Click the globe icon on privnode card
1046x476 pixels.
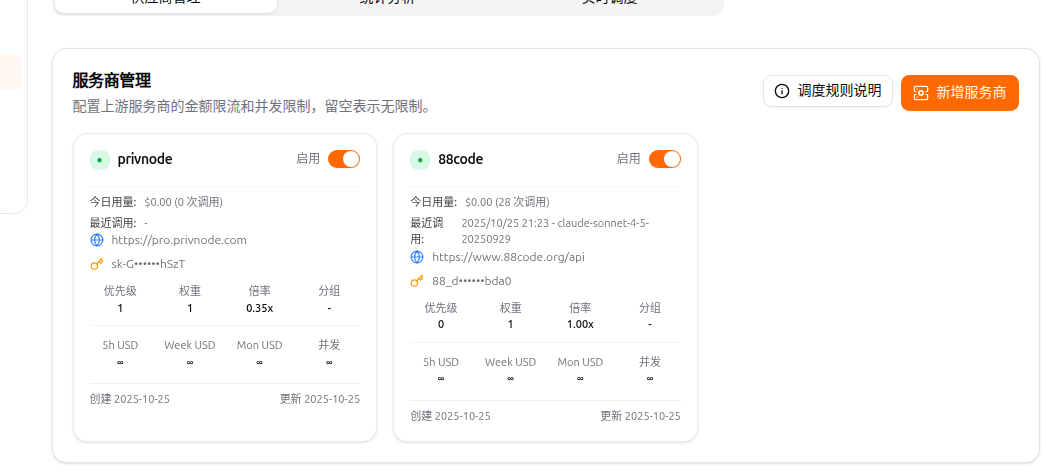click(x=97, y=240)
